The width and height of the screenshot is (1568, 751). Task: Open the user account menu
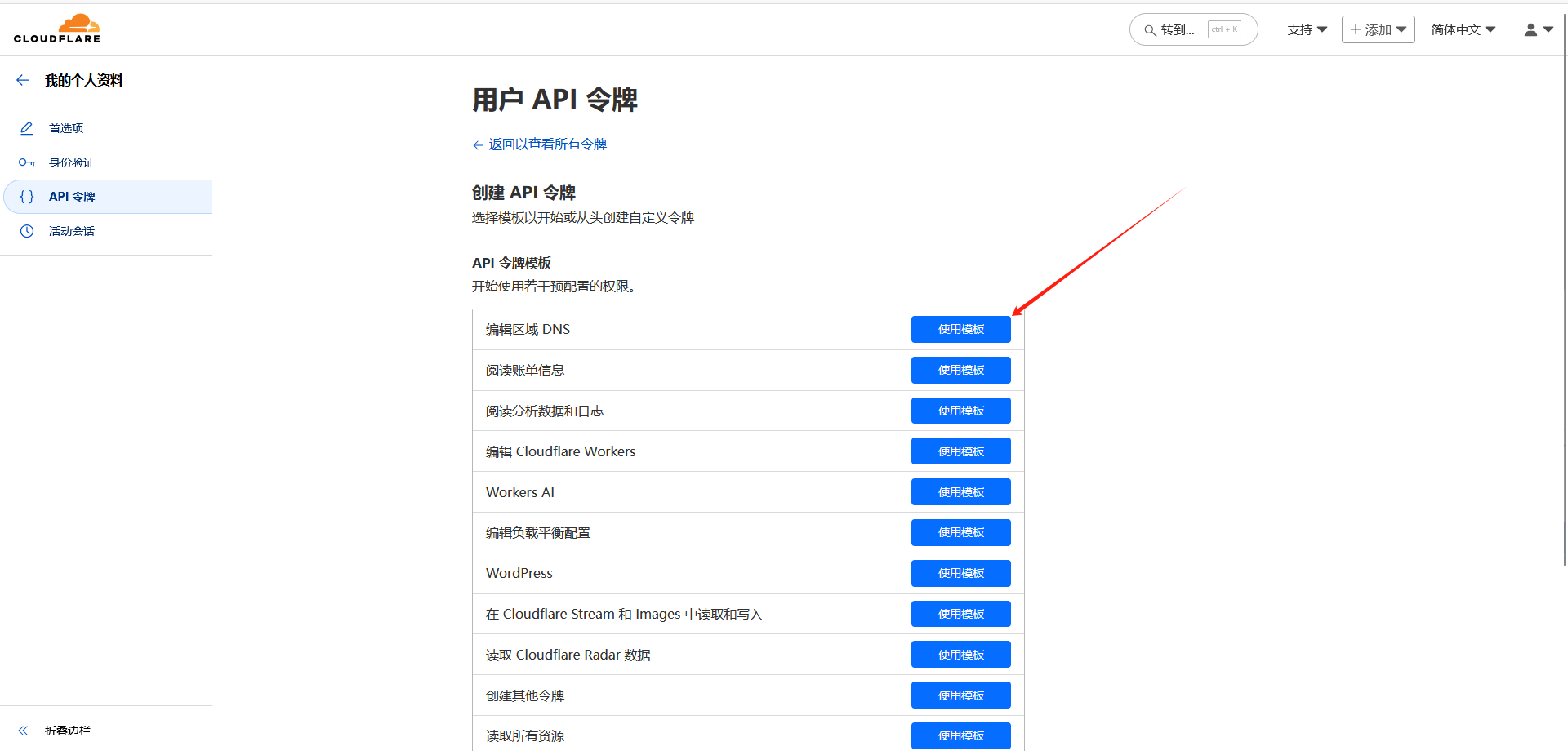[1538, 29]
